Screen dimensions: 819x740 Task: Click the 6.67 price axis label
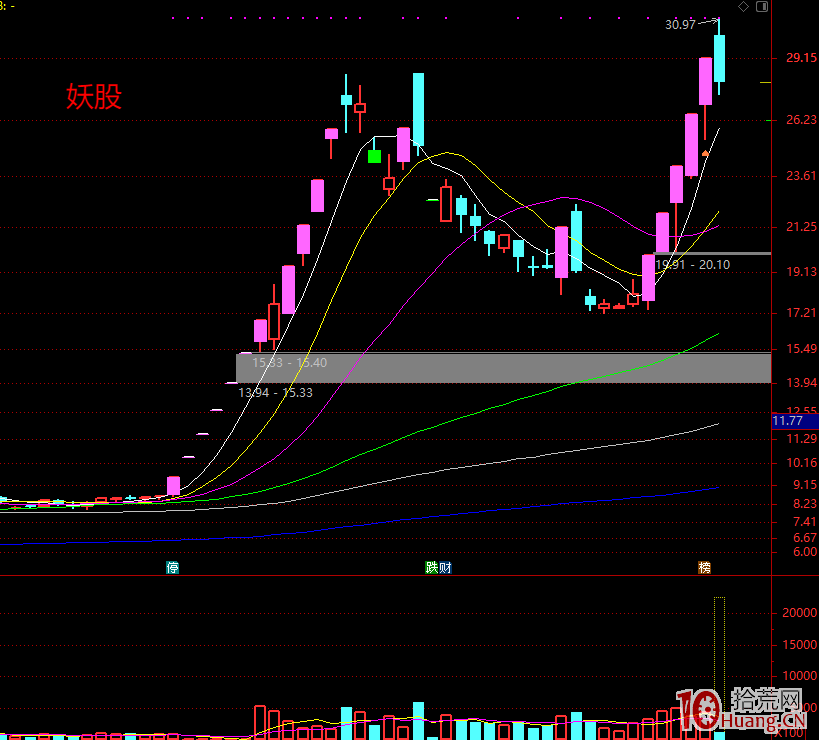[805, 538]
